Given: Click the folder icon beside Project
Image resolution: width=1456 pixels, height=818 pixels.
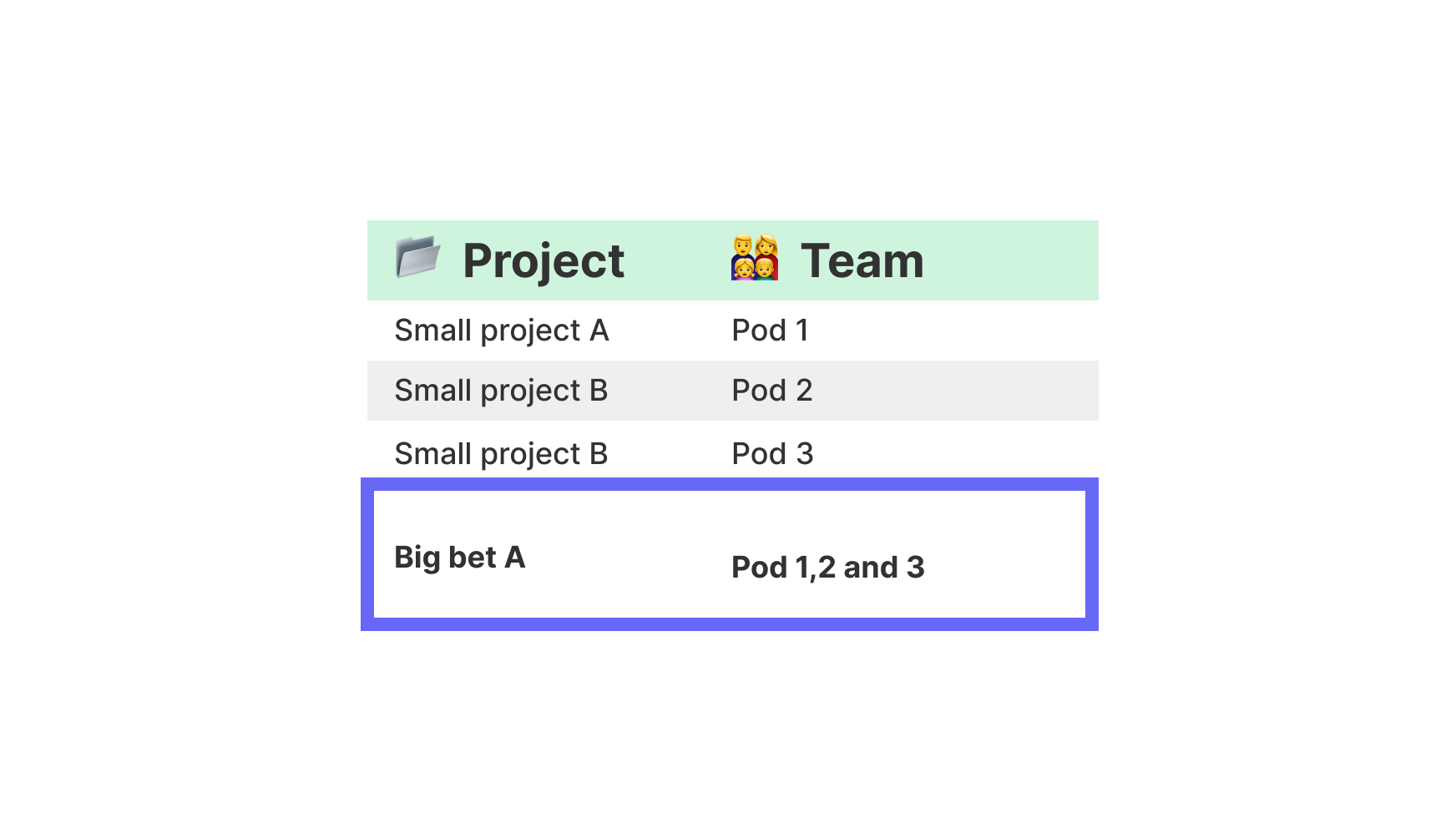Looking at the screenshot, I should (x=417, y=256).
